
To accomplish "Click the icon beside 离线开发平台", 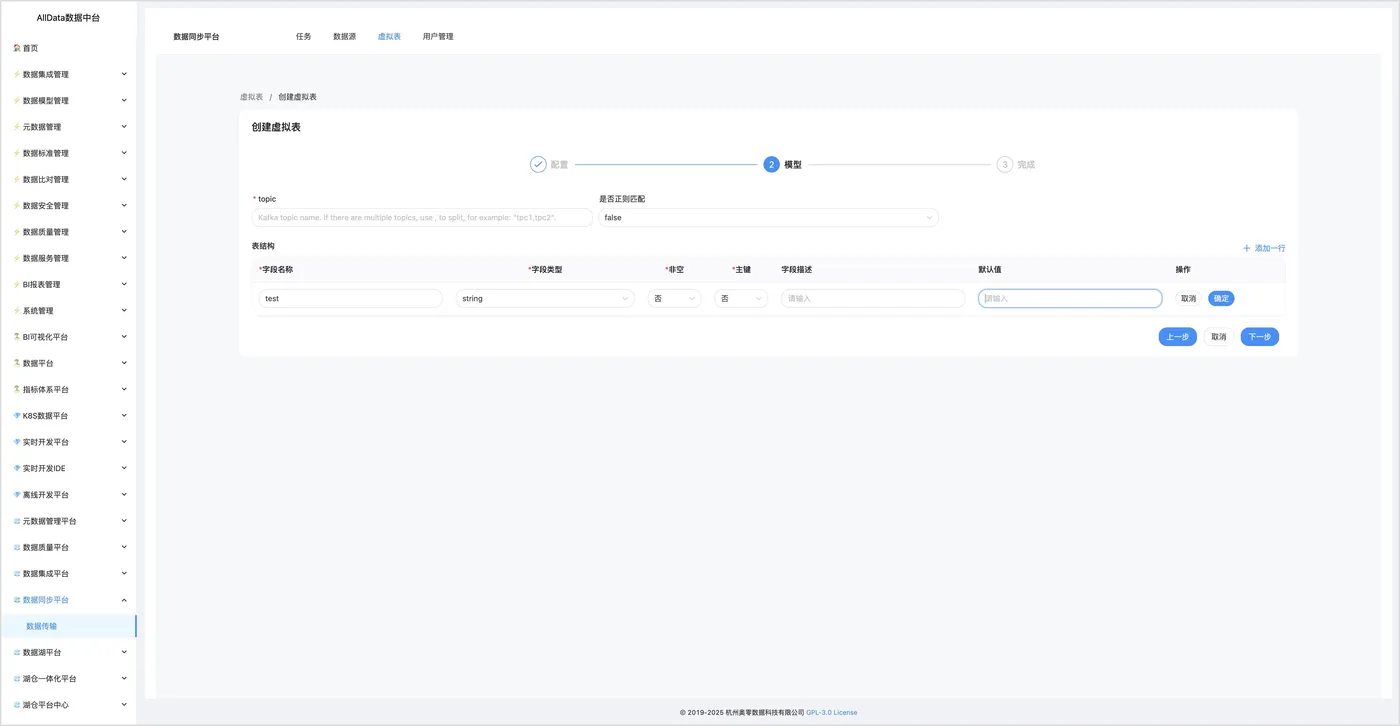I will click(17, 495).
